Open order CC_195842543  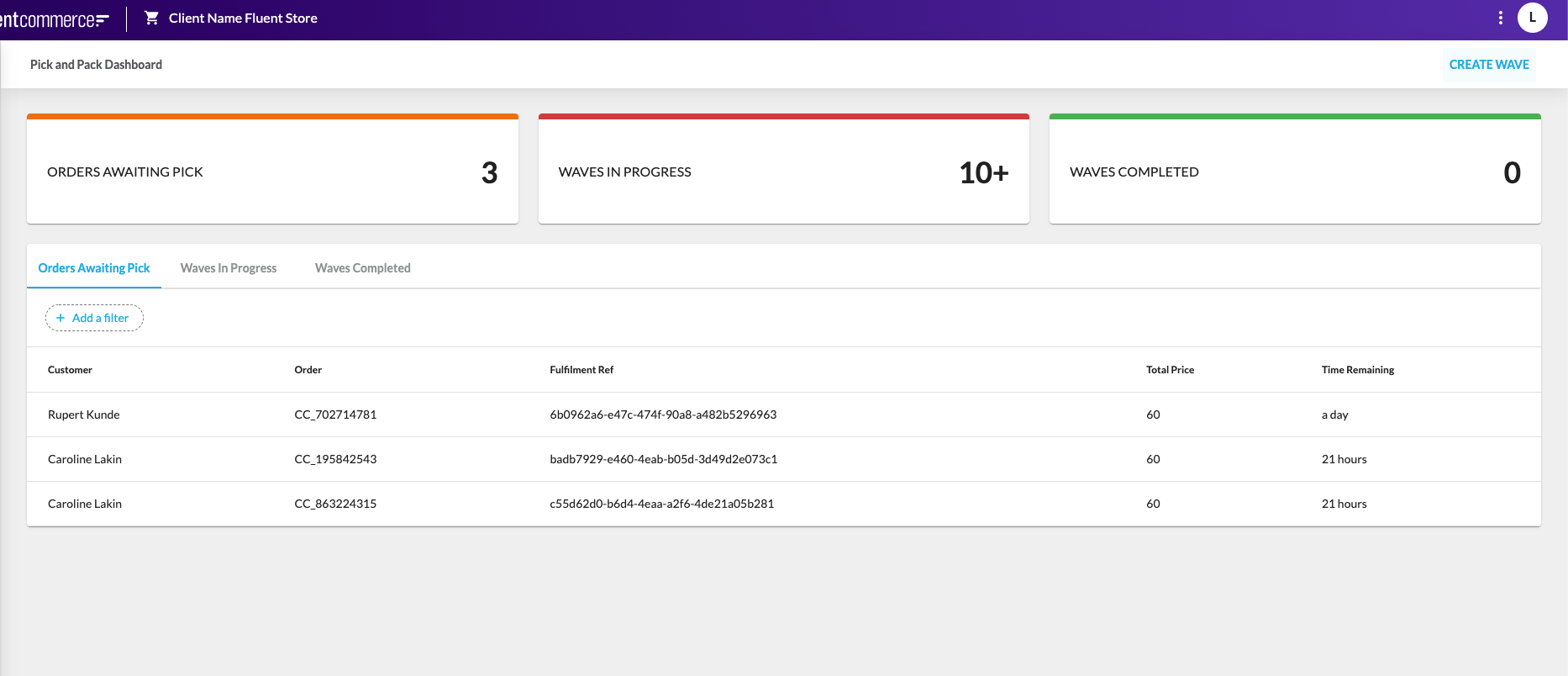click(x=335, y=459)
